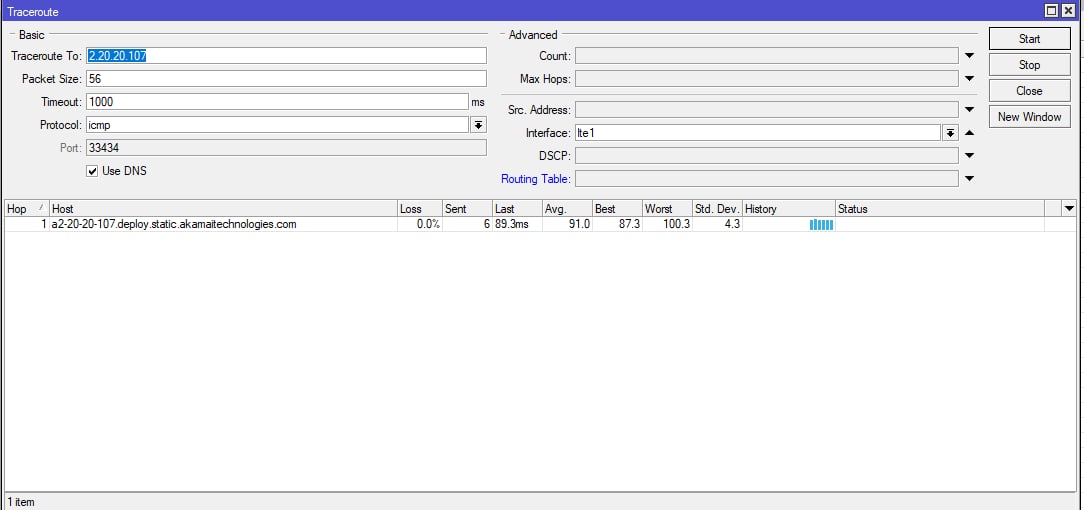This screenshot has width=1084, height=510.
Task: Click the 4.3 standard deviation cell
Action: (x=718, y=224)
